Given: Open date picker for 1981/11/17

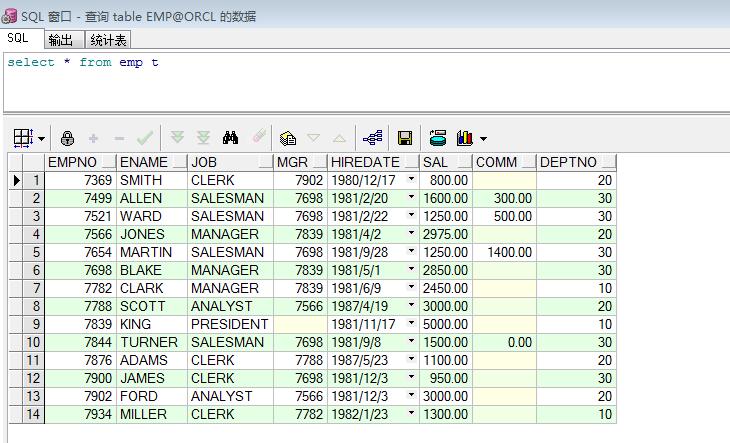Looking at the screenshot, I should (x=411, y=322).
